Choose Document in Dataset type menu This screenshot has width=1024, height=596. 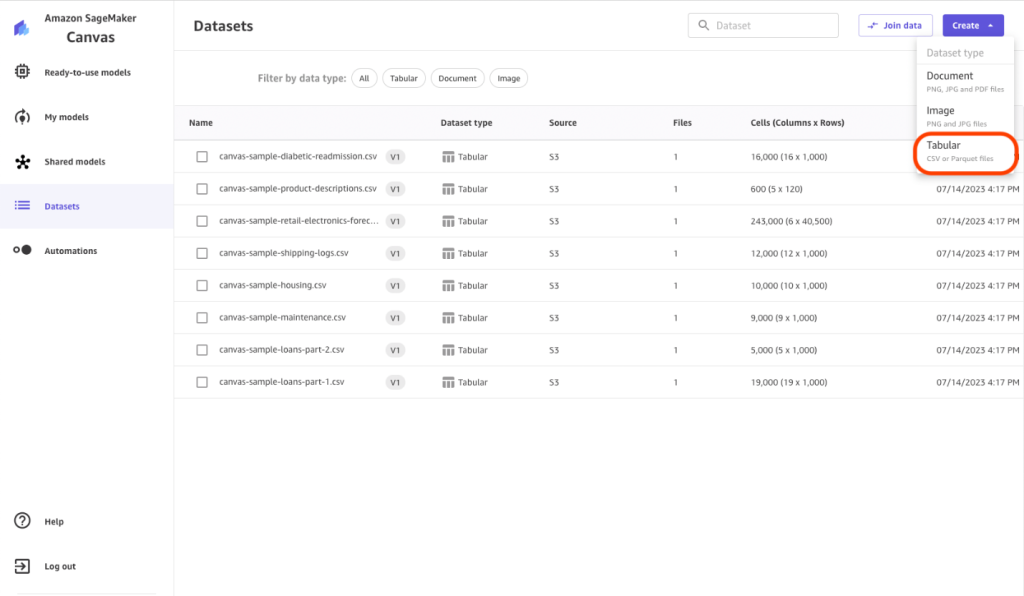pos(965,82)
